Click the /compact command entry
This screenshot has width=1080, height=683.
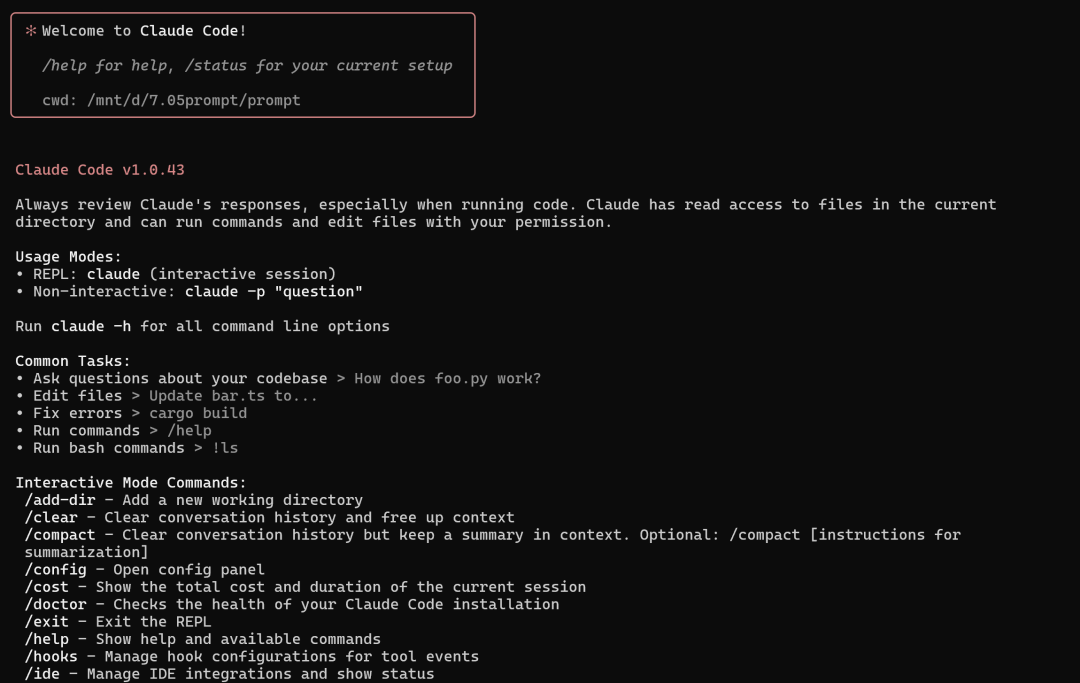tap(492, 543)
